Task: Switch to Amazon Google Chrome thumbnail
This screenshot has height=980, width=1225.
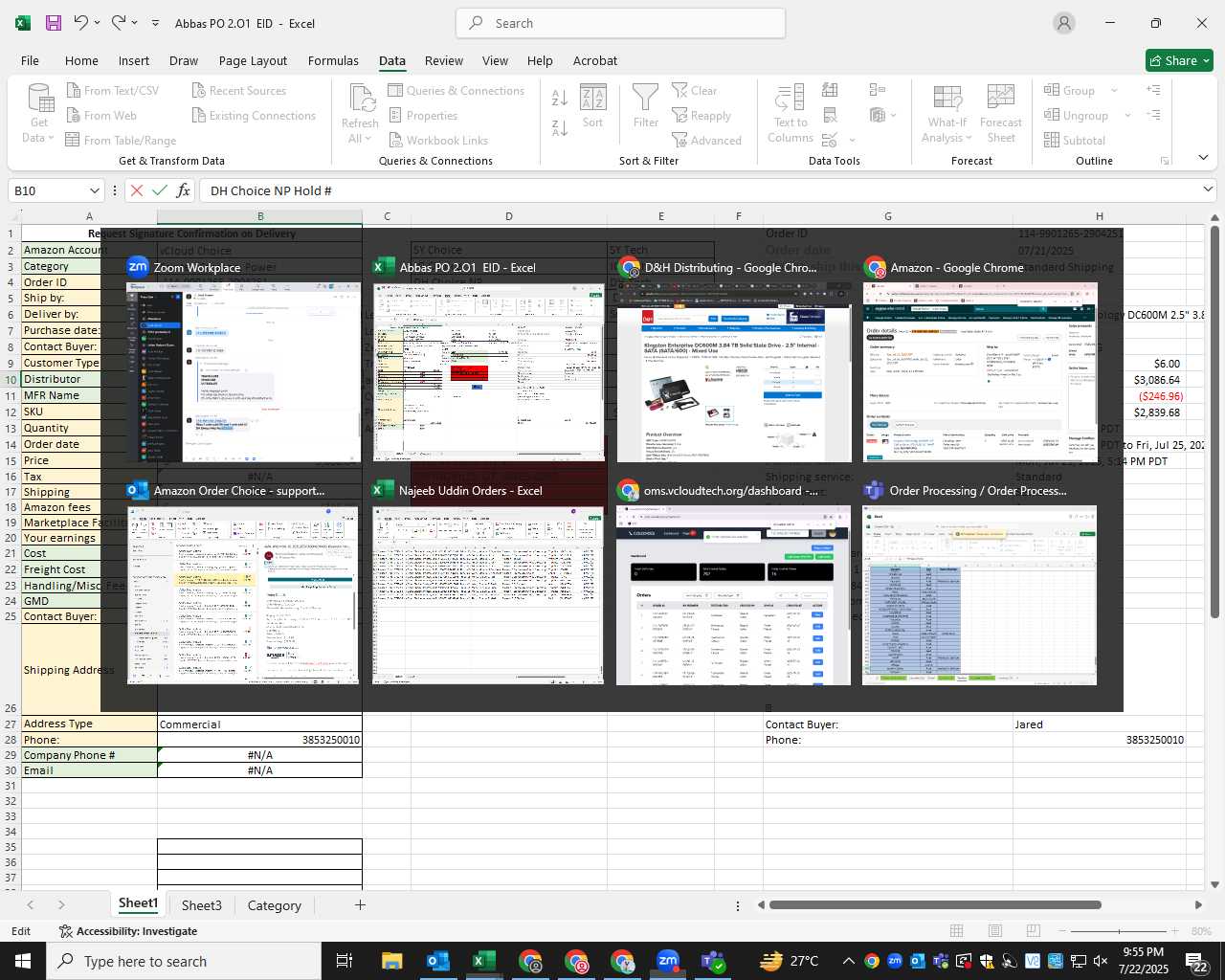Action: pos(979,360)
